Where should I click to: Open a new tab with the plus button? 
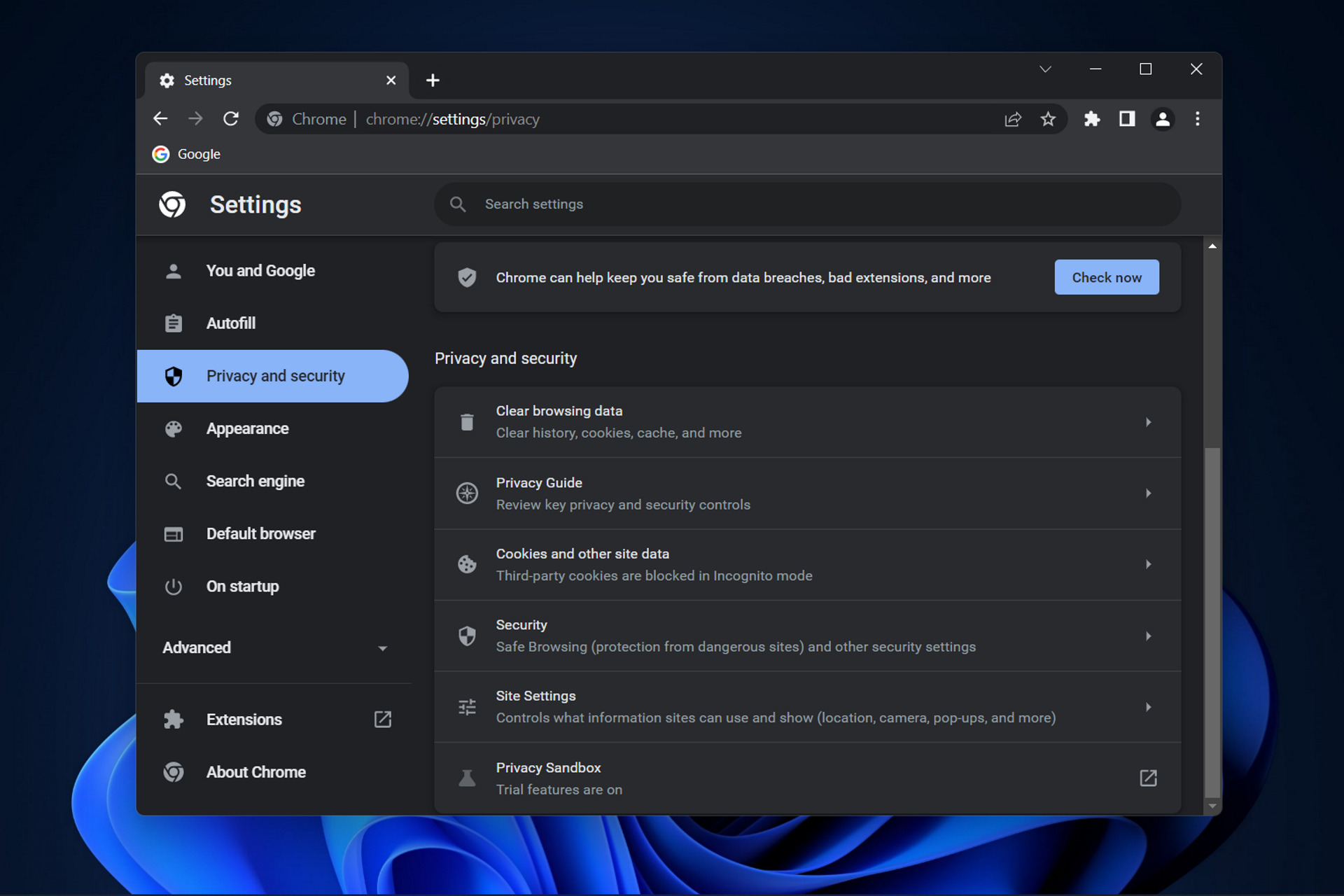click(x=433, y=80)
